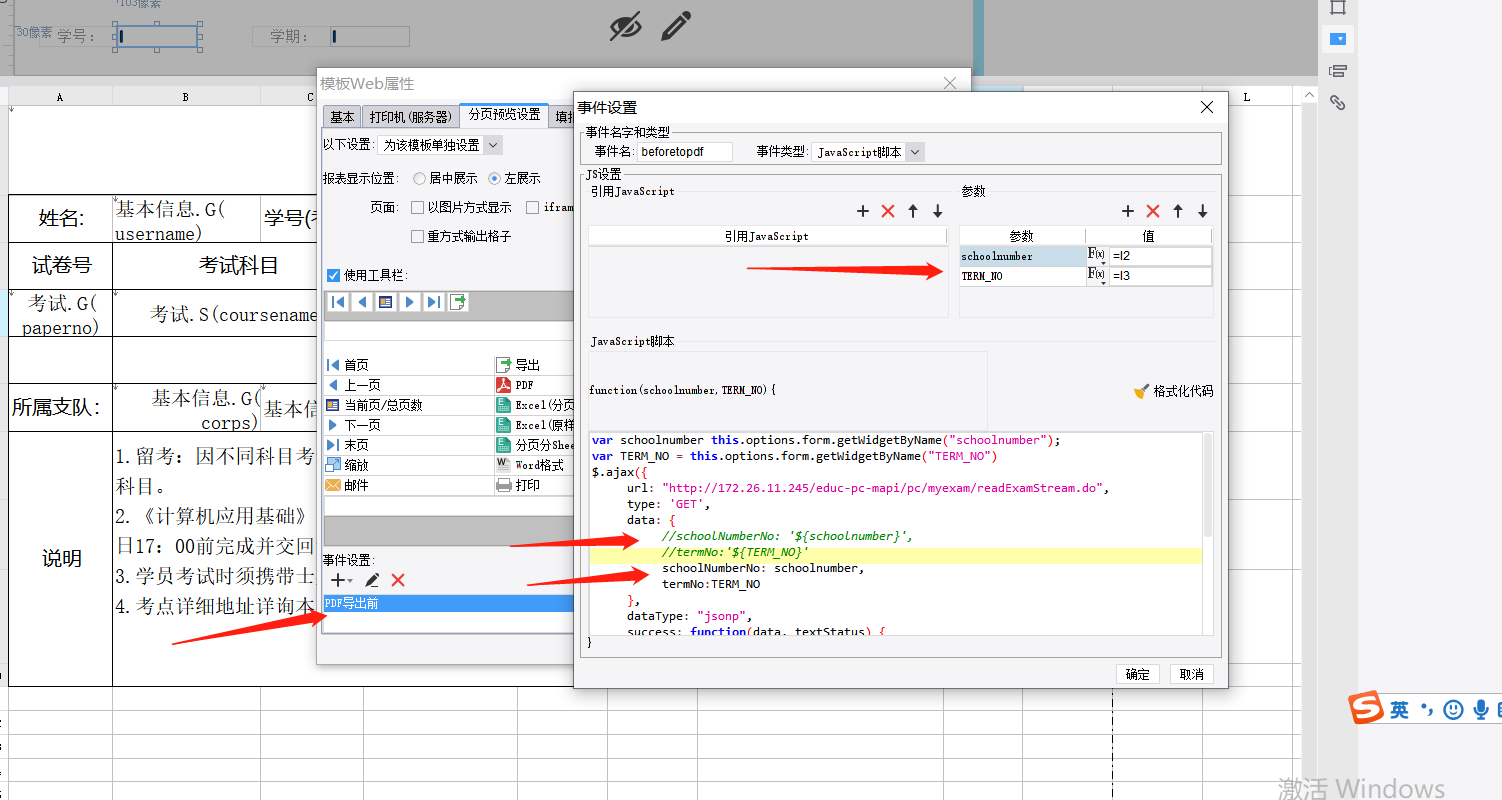1502x800 pixels.
Task: Select PDF导出前 event in list
Action: (x=448, y=603)
